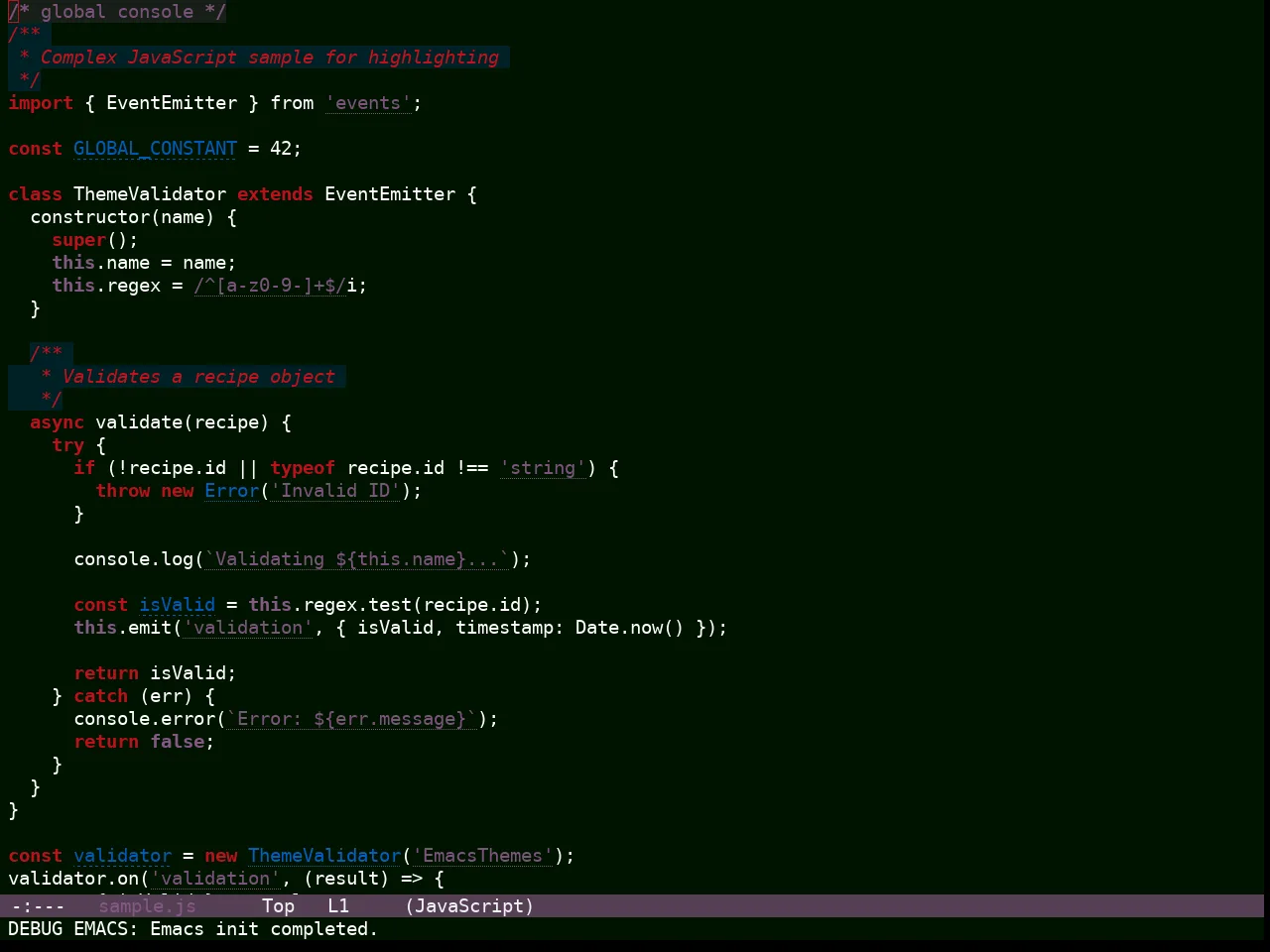Click the 'catch' keyword
1270x952 pixels.
pos(100,696)
